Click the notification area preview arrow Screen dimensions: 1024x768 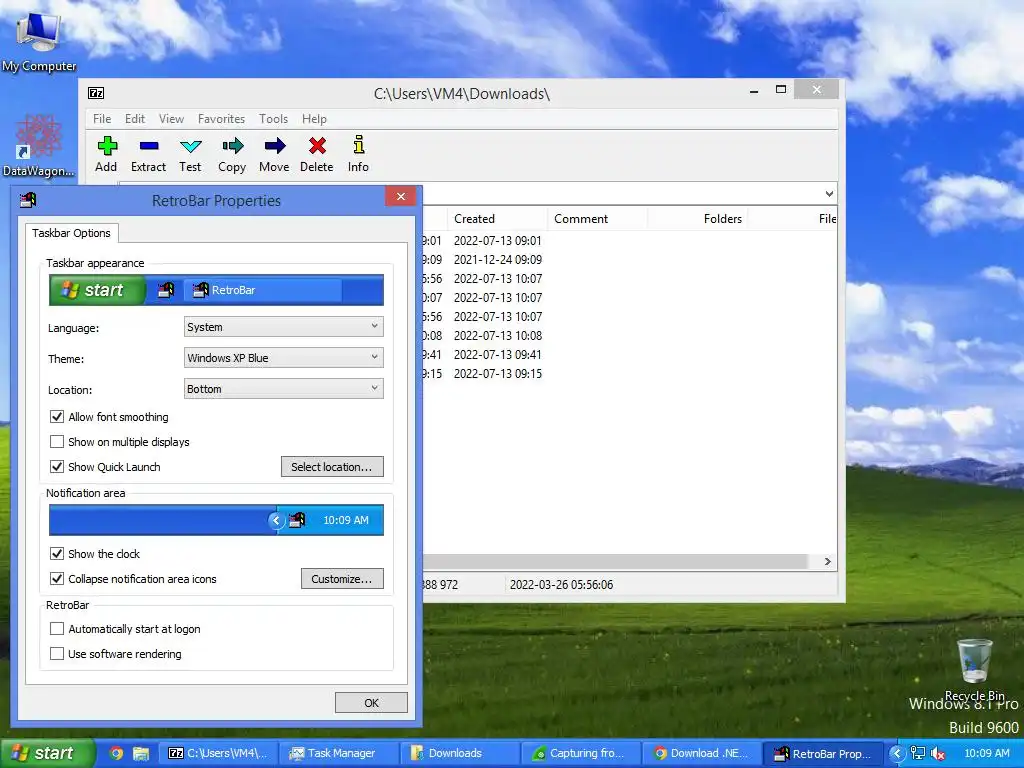pos(276,520)
